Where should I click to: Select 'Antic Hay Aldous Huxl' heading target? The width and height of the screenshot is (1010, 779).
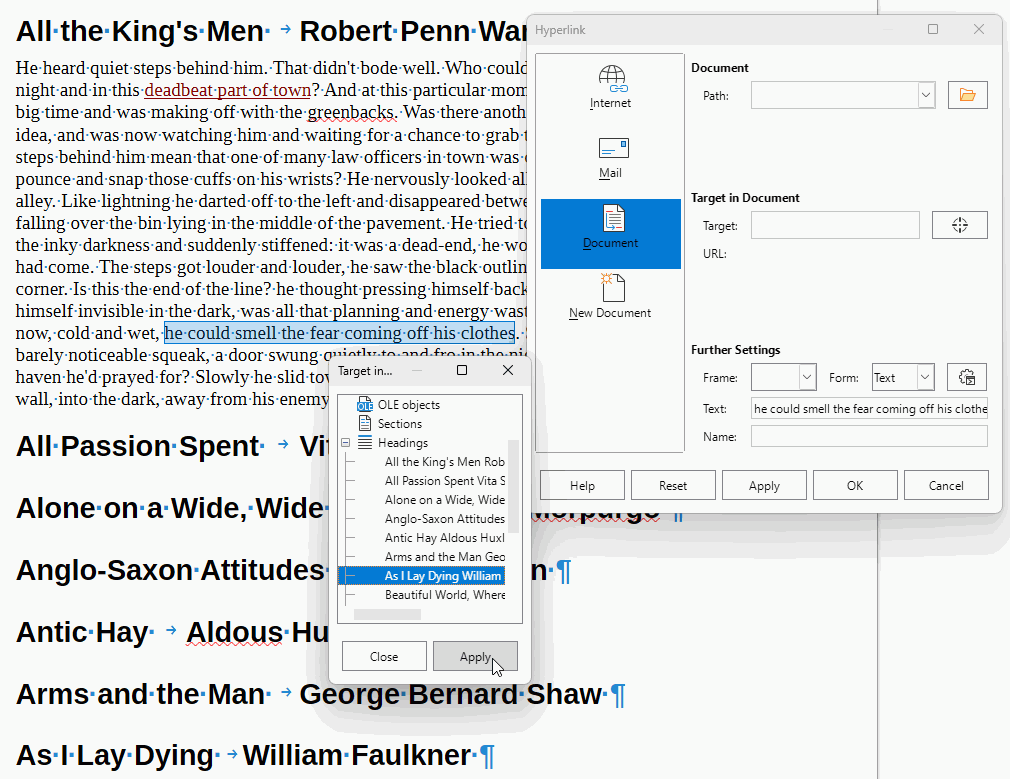coord(444,537)
